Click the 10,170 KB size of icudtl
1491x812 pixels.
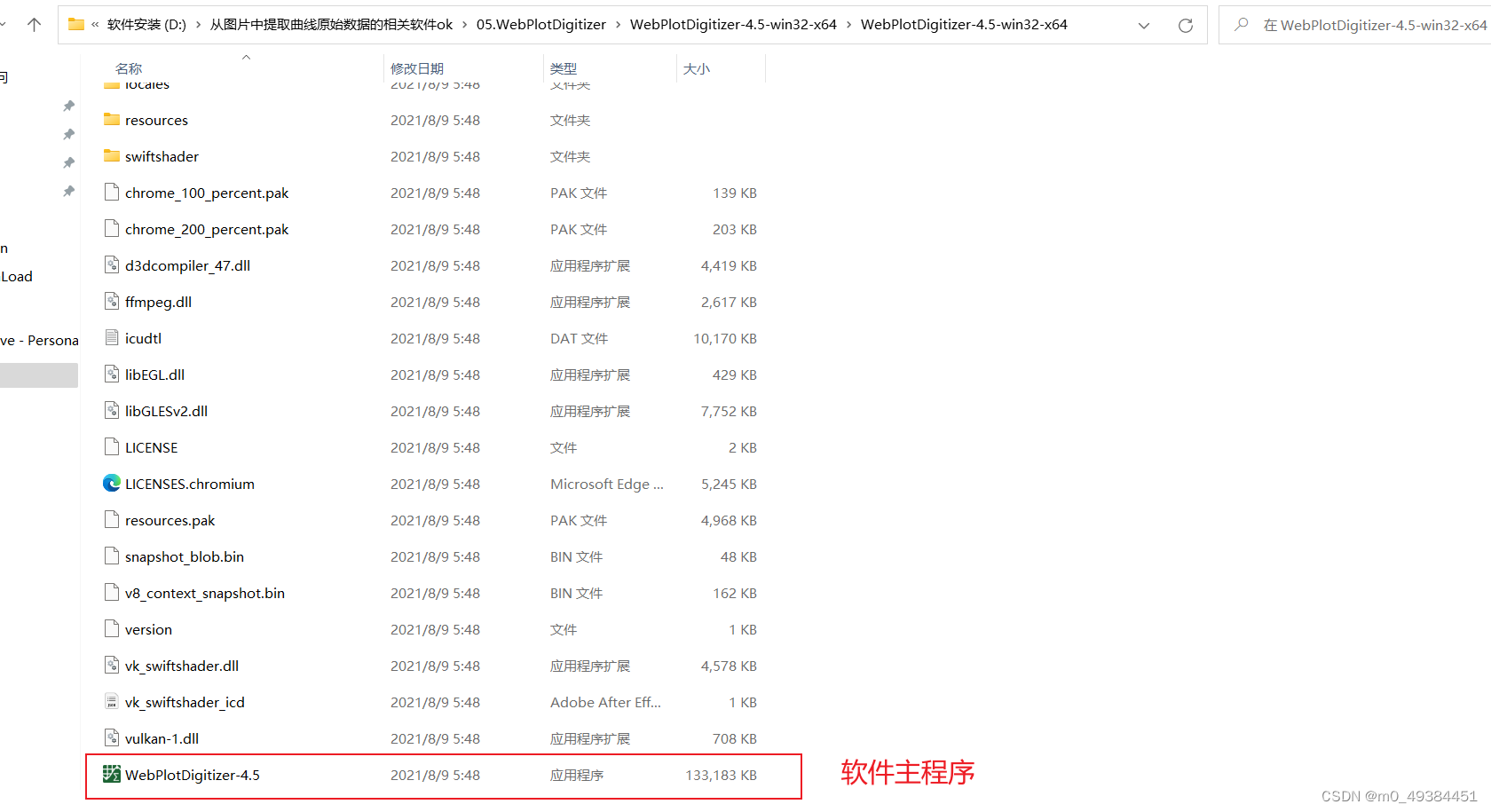(x=725, y=339)
